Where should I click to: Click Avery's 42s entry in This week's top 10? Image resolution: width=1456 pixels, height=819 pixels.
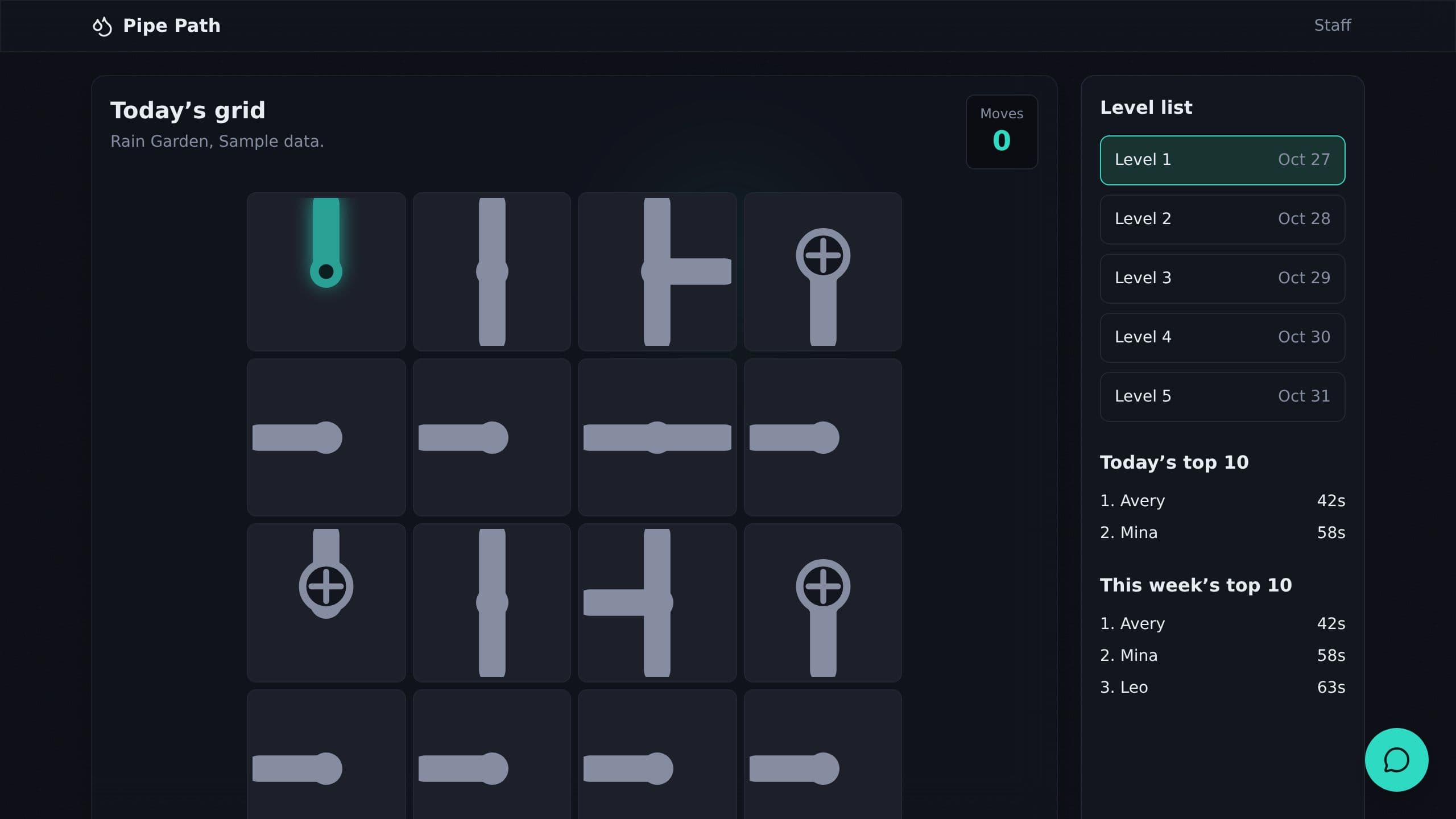[1222, 623]
